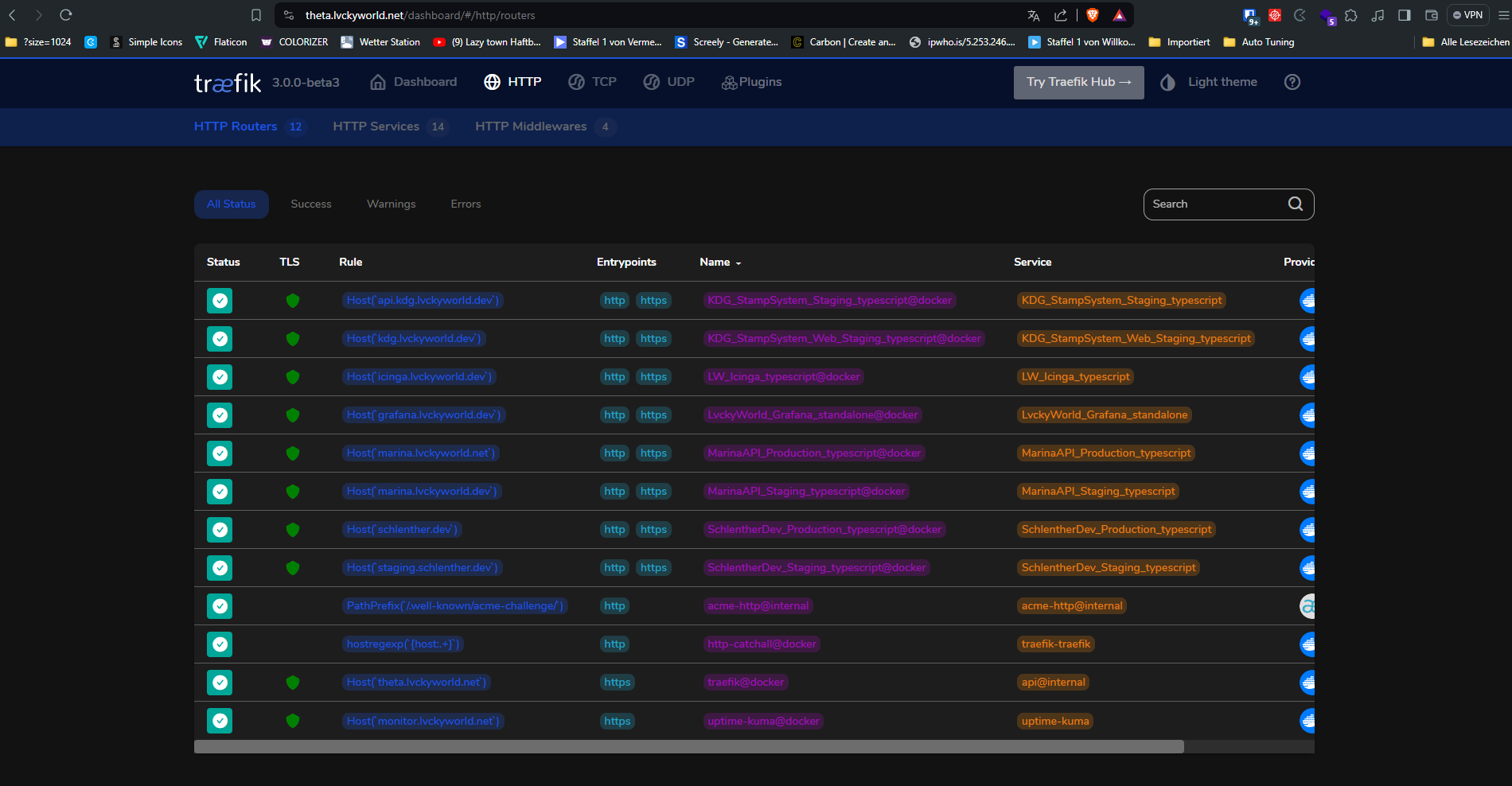This screenshot has width=1512, height=786.
Task: Toggle Light theme switch
Action: tap(1209, 82)
